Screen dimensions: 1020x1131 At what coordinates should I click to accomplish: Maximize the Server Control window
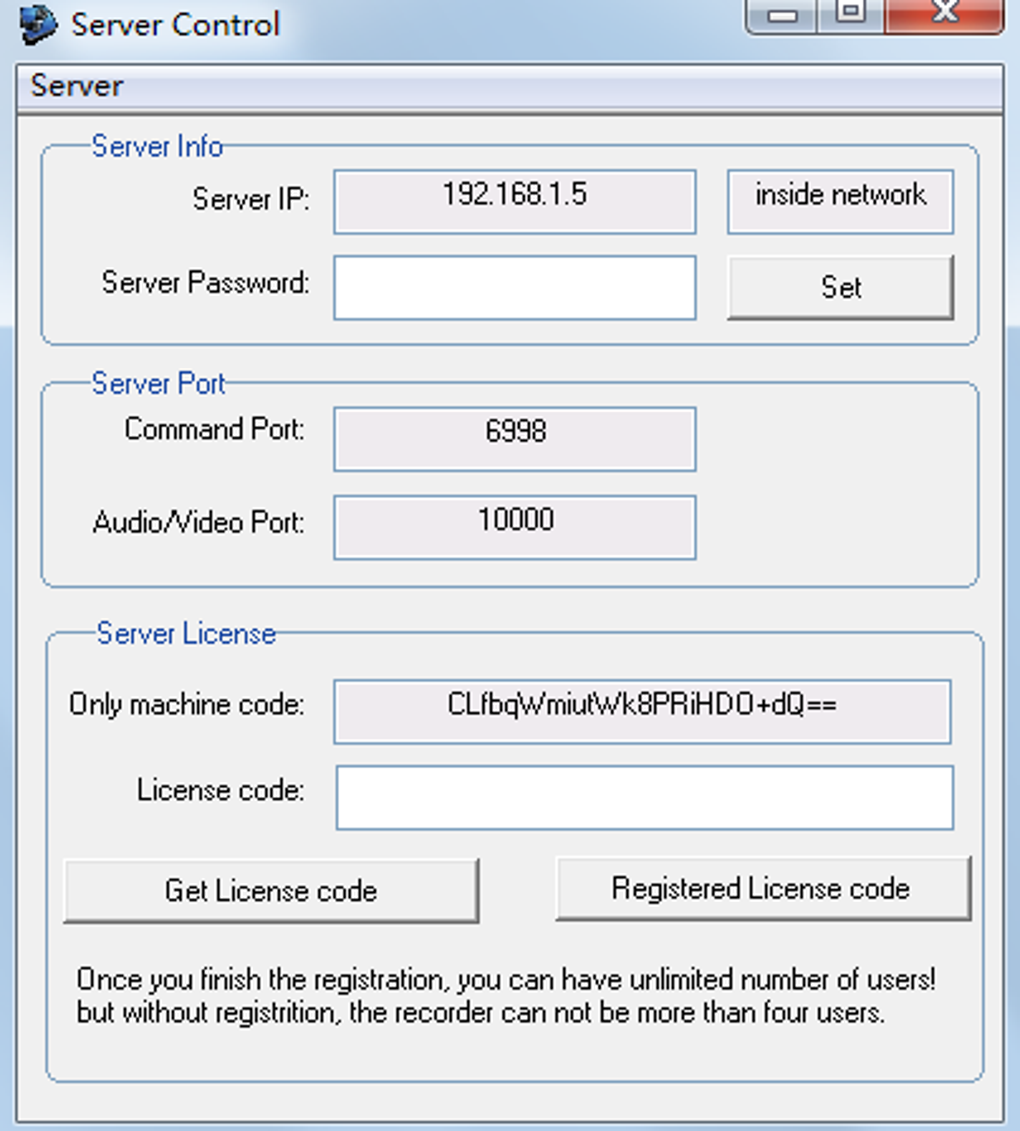(x=851, y=15)
